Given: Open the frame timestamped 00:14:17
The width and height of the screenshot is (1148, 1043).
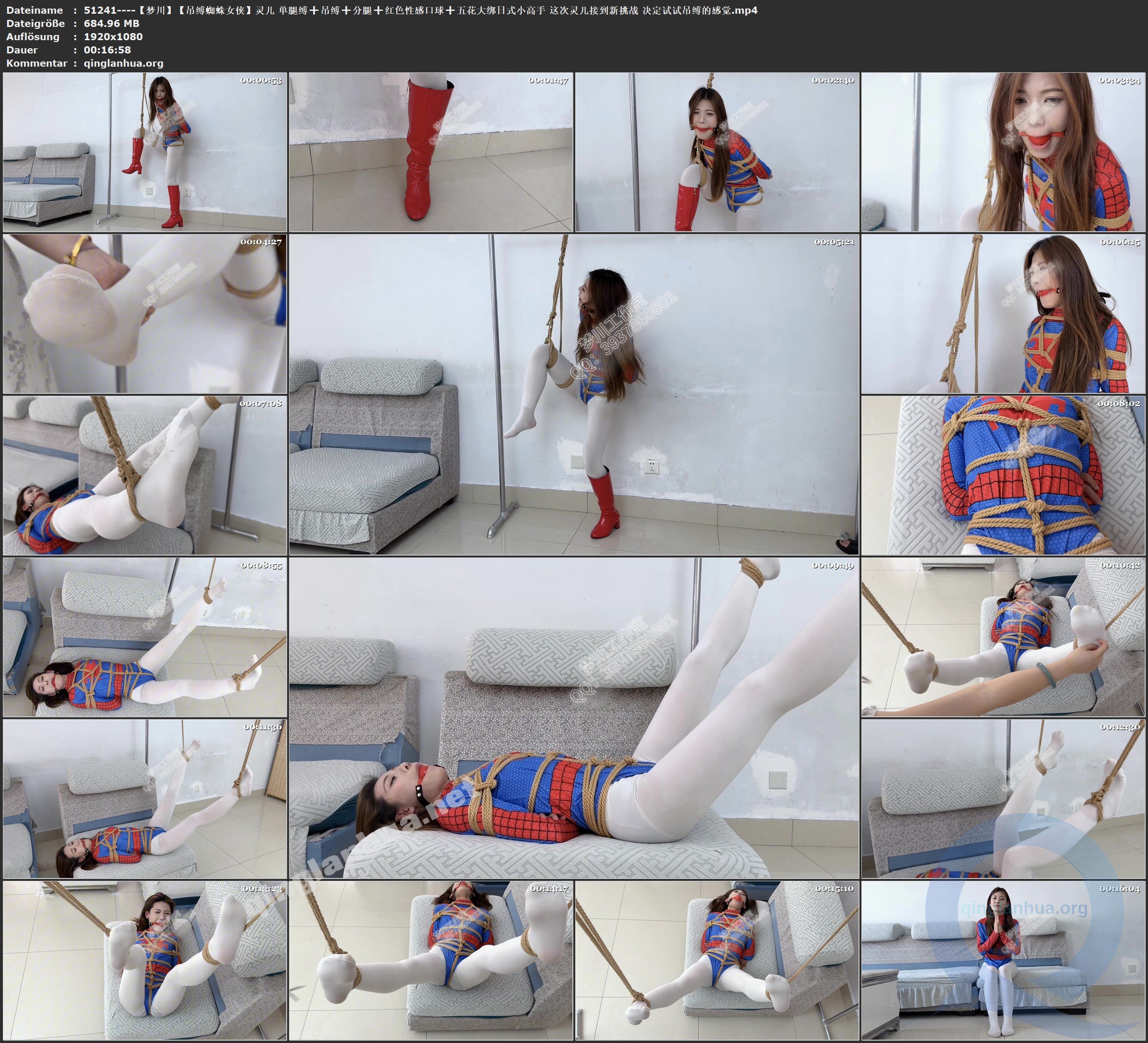Looking at the screenshot, I should click(431, 960).
